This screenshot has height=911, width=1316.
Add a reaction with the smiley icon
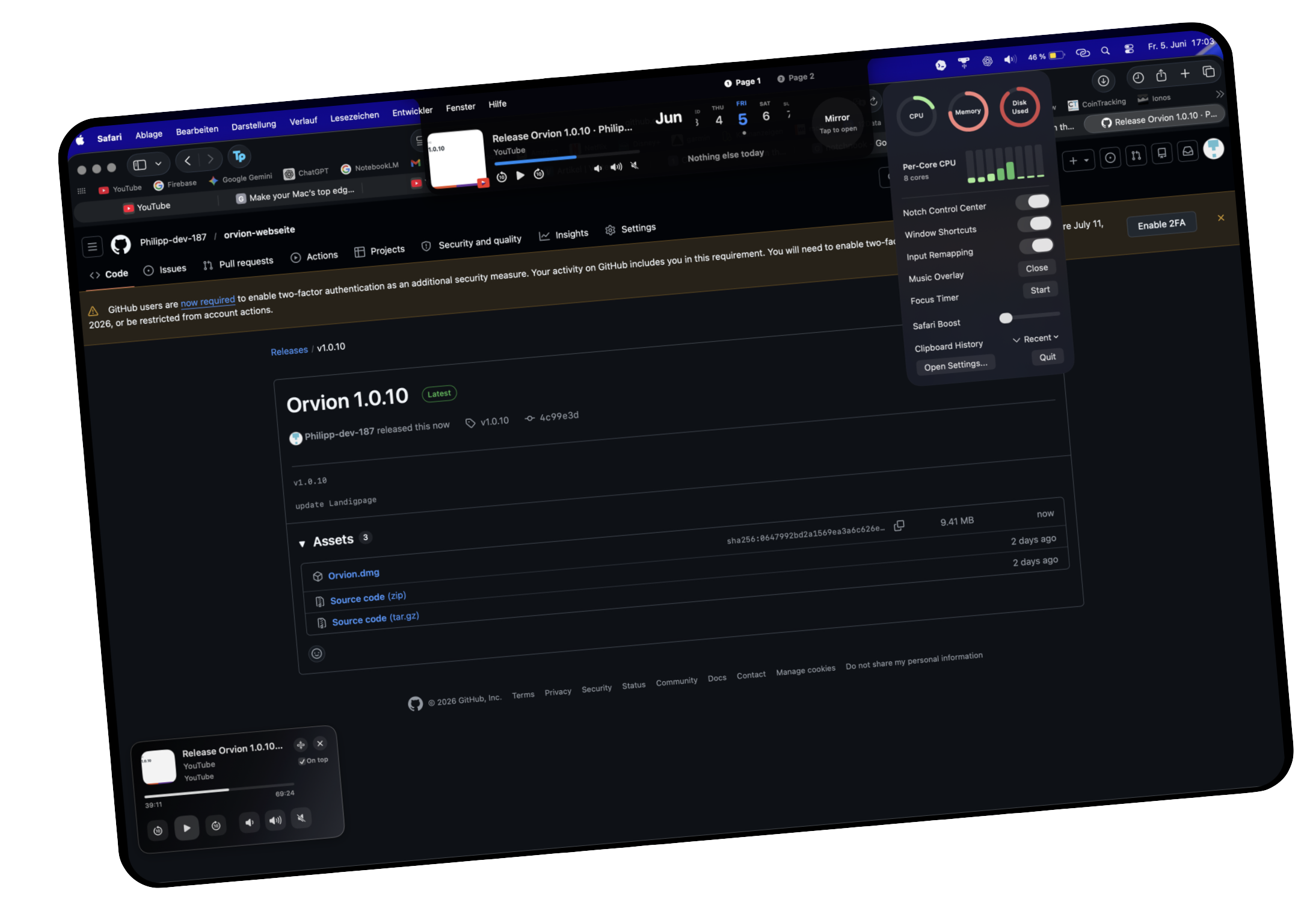316,653
